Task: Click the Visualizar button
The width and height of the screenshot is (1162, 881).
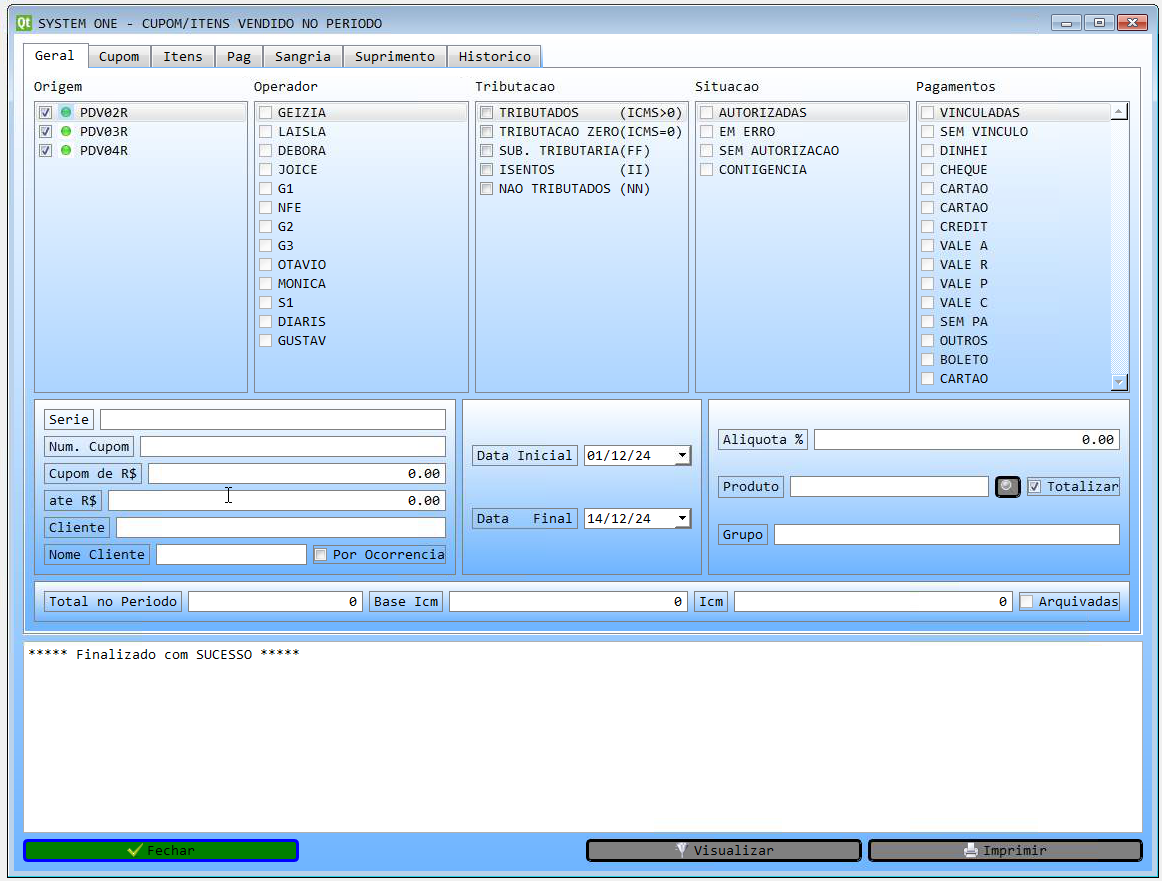Action: (x=723, y=851)
